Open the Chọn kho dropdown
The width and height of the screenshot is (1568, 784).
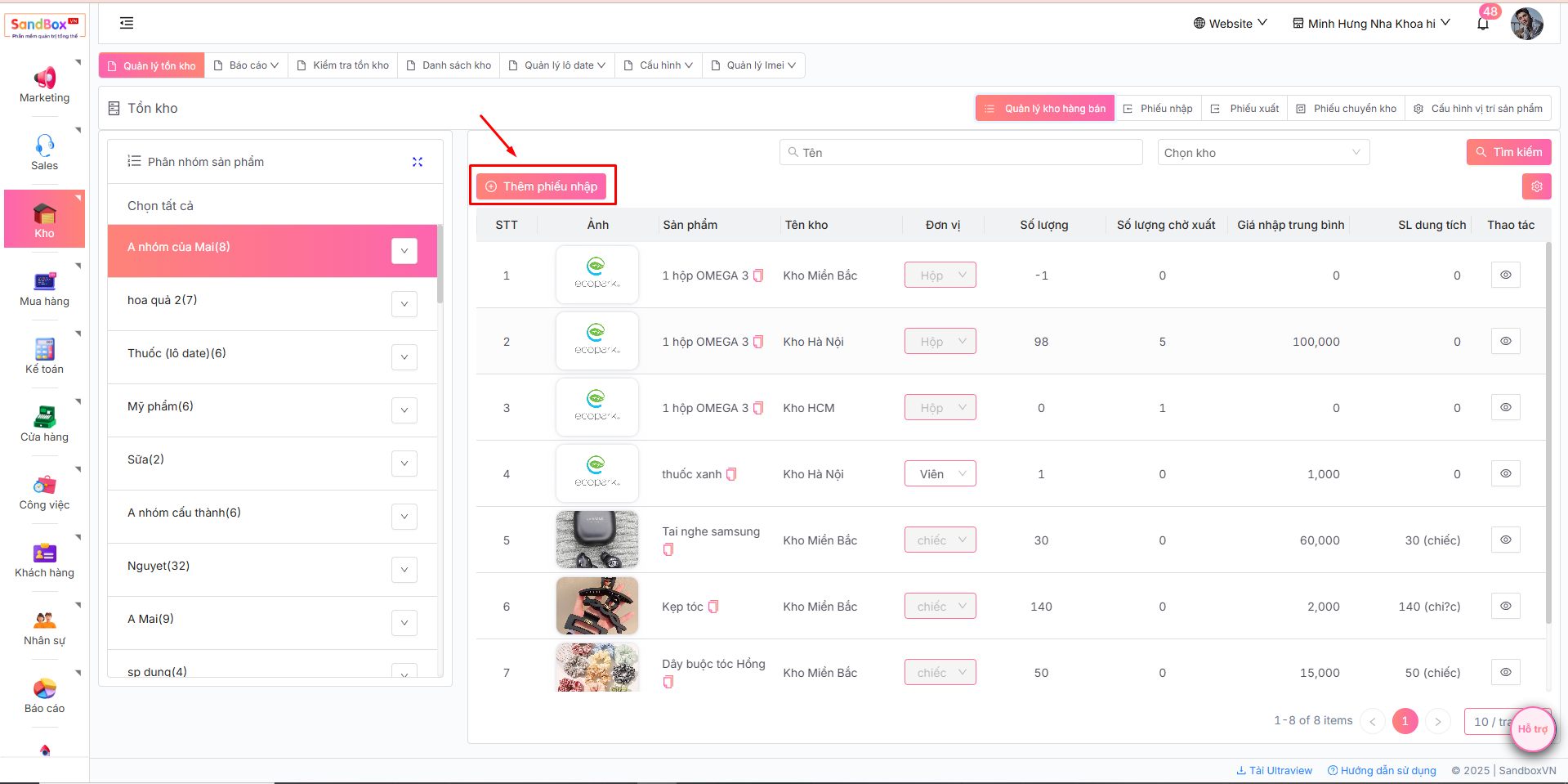tap(1262, 153)
